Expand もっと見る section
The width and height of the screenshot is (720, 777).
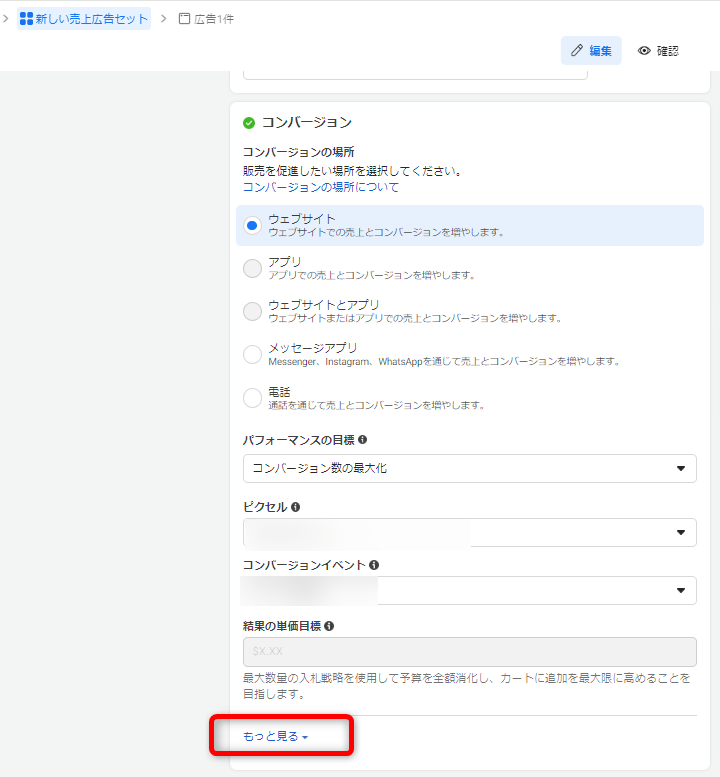pyautogui.click(x=275, y=737)
